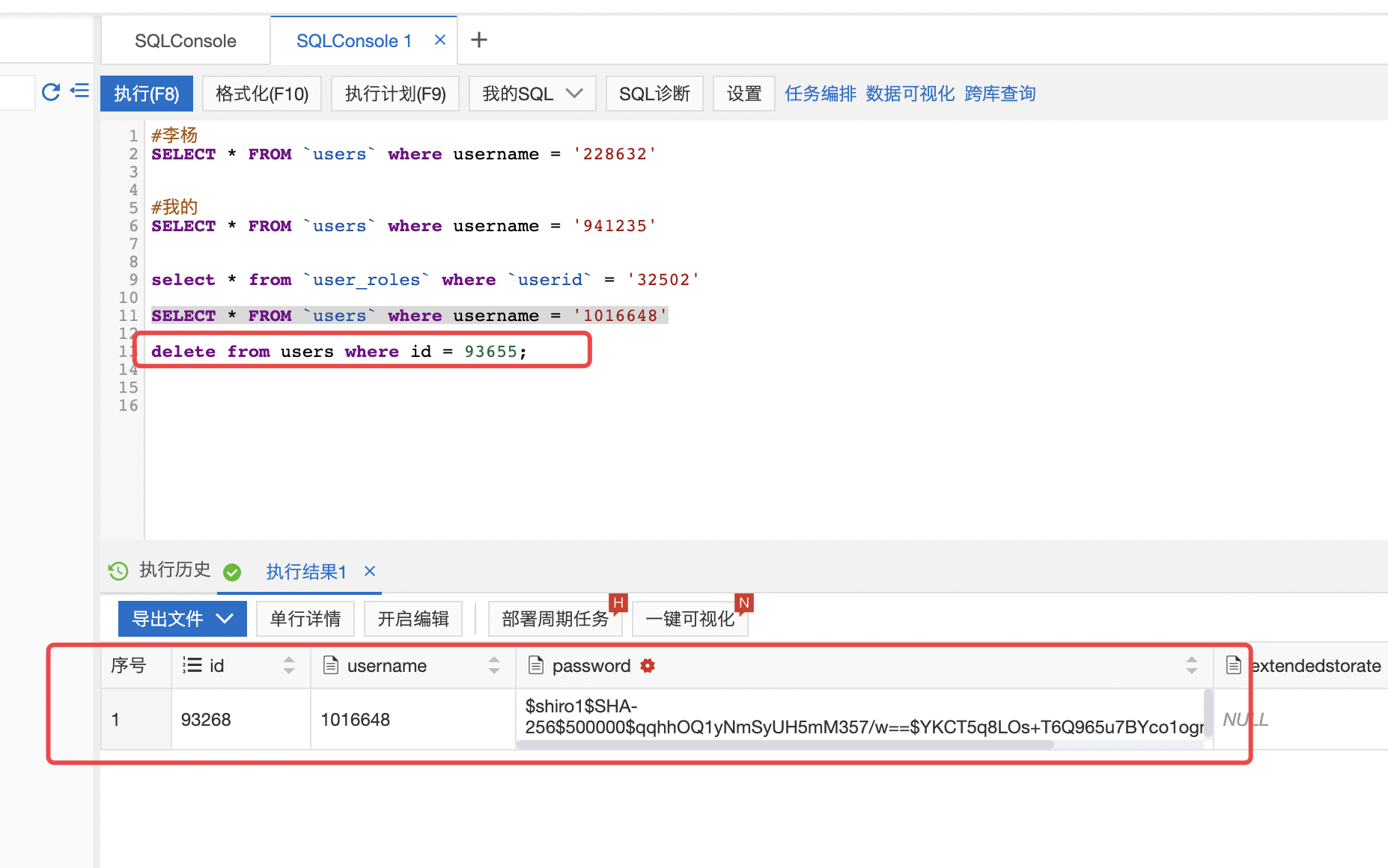The image size is (1388, 868).
Task: Sort results by username column arrows
Action: tap(494, 665)
